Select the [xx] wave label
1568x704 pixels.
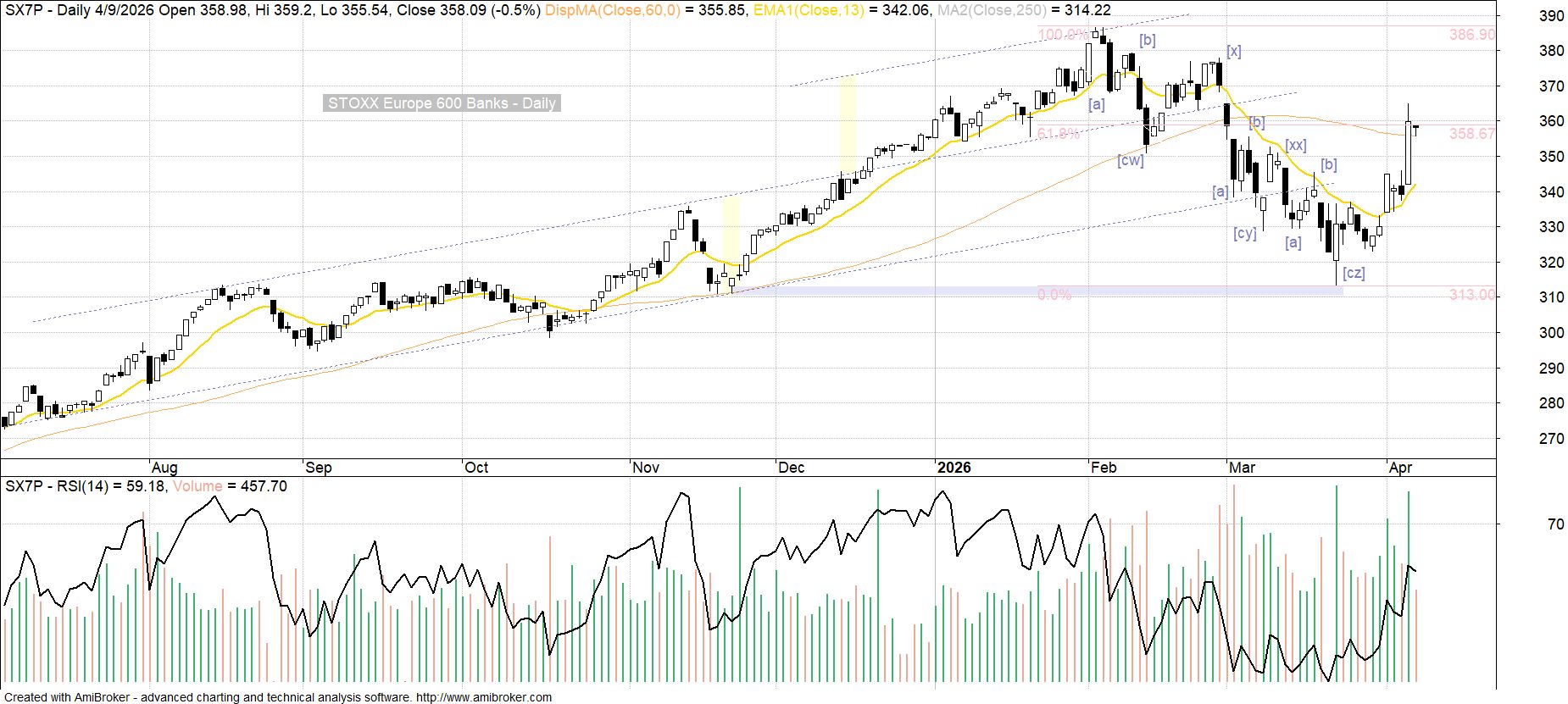pyautogui.click(x=1295, y=145)
